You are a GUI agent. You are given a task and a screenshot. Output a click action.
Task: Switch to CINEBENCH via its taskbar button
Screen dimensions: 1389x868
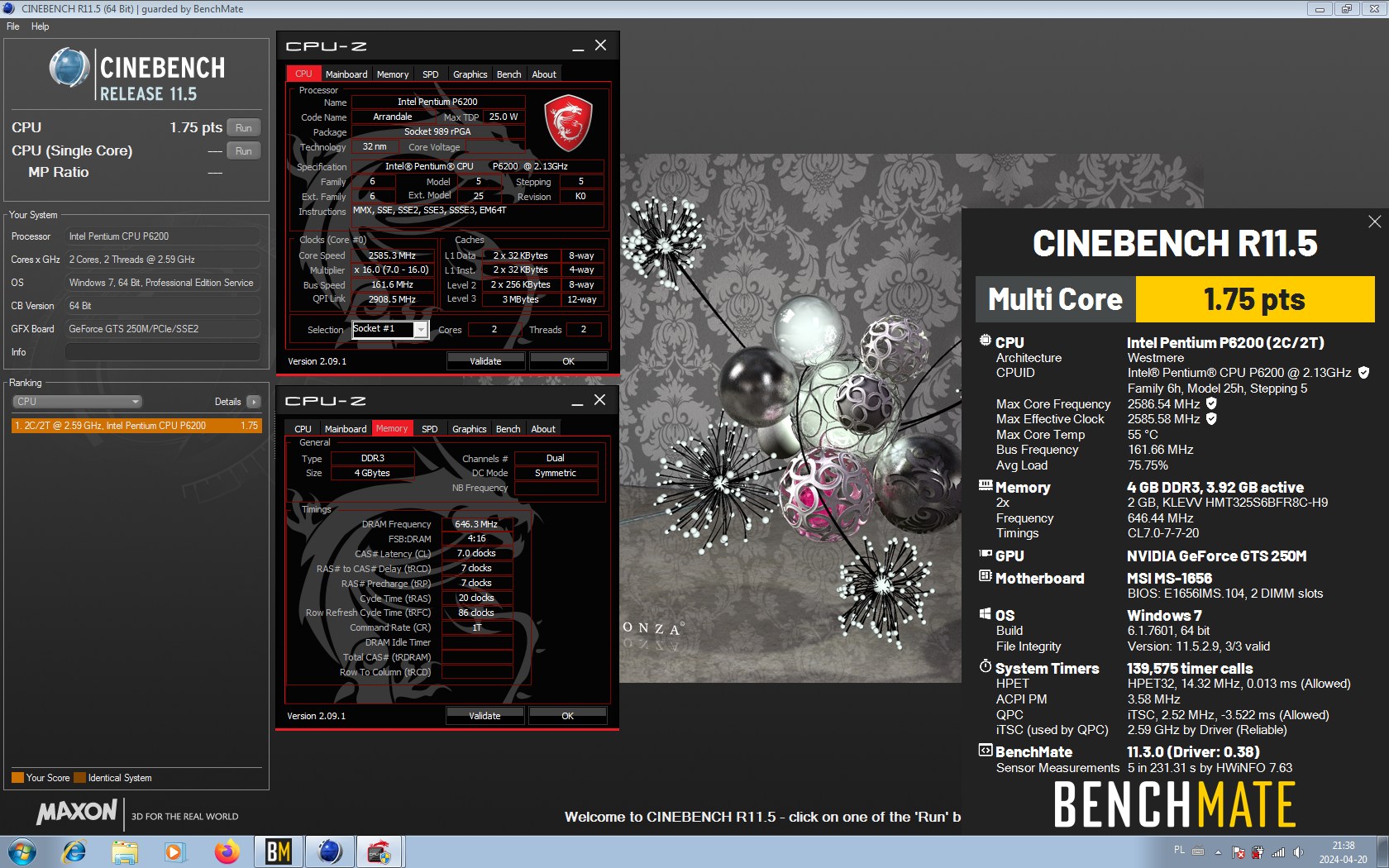tap(330, 851)
